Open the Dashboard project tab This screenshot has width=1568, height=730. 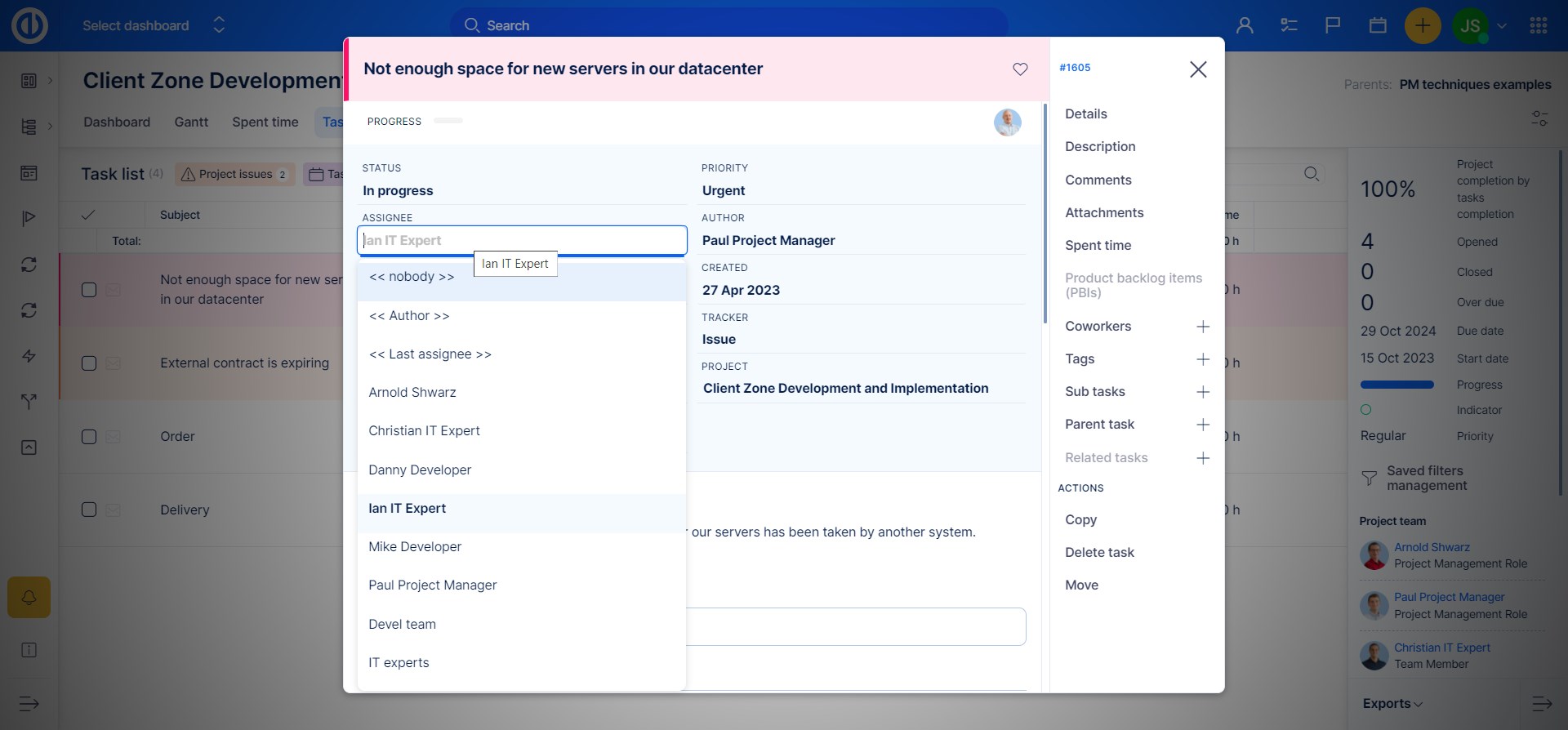click(x=117, y=122)
